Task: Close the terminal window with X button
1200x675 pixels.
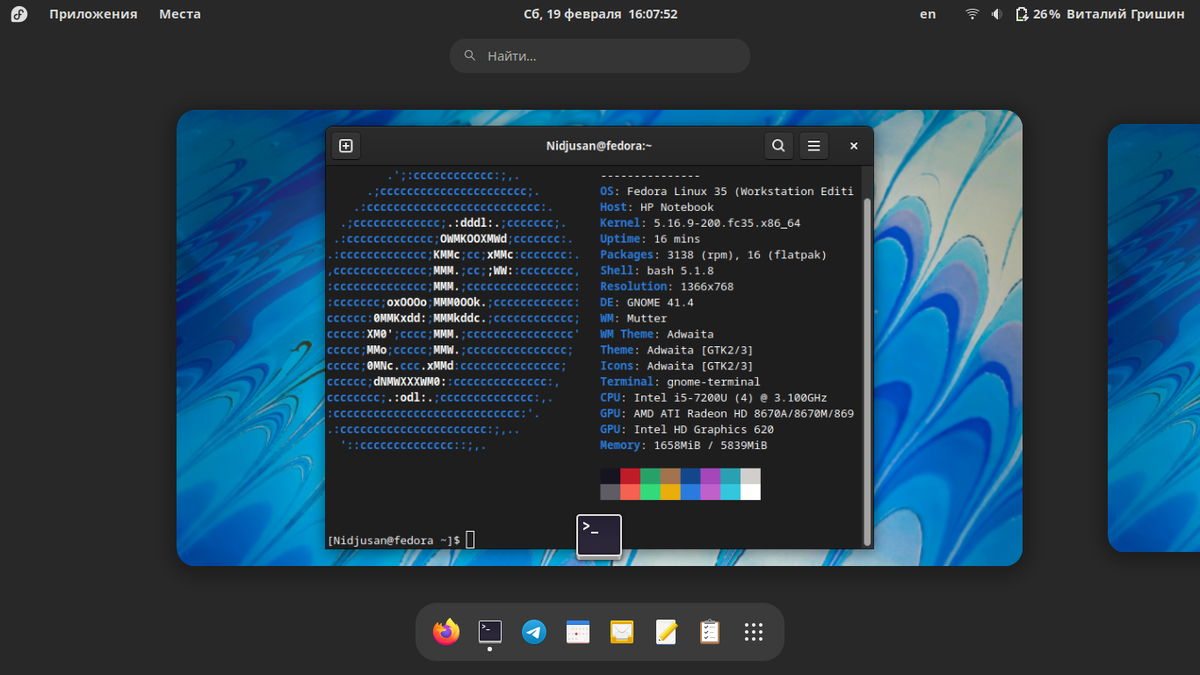Action: [854, 146]
